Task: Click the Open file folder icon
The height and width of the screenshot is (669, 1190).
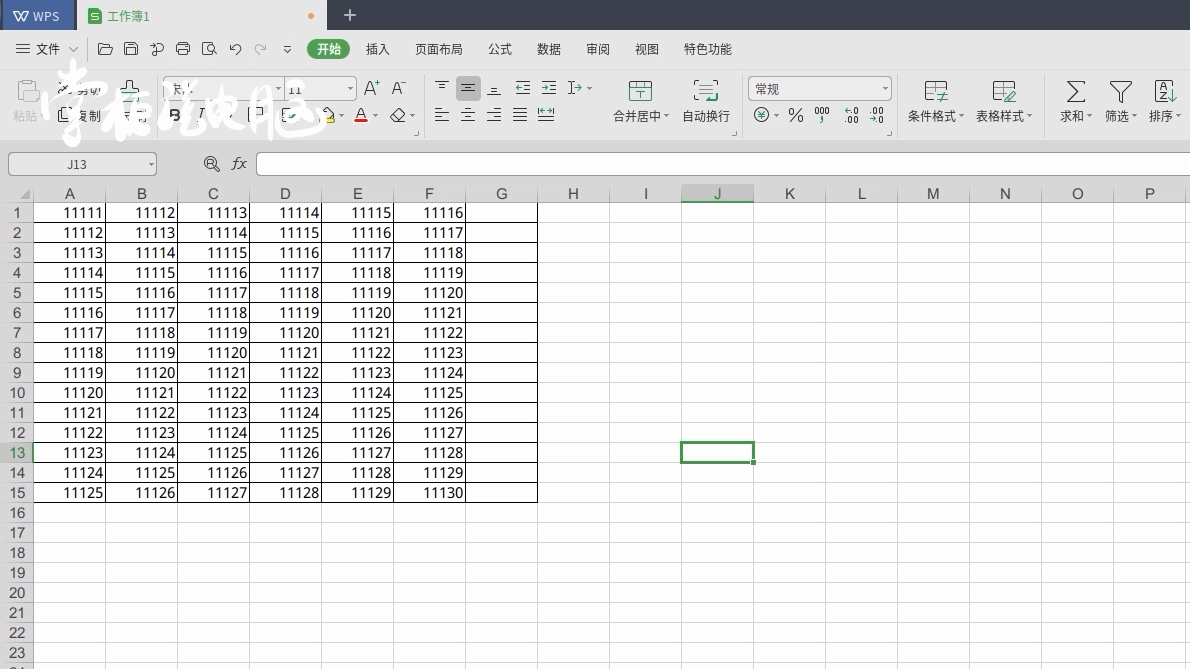Action: [105, 49]
